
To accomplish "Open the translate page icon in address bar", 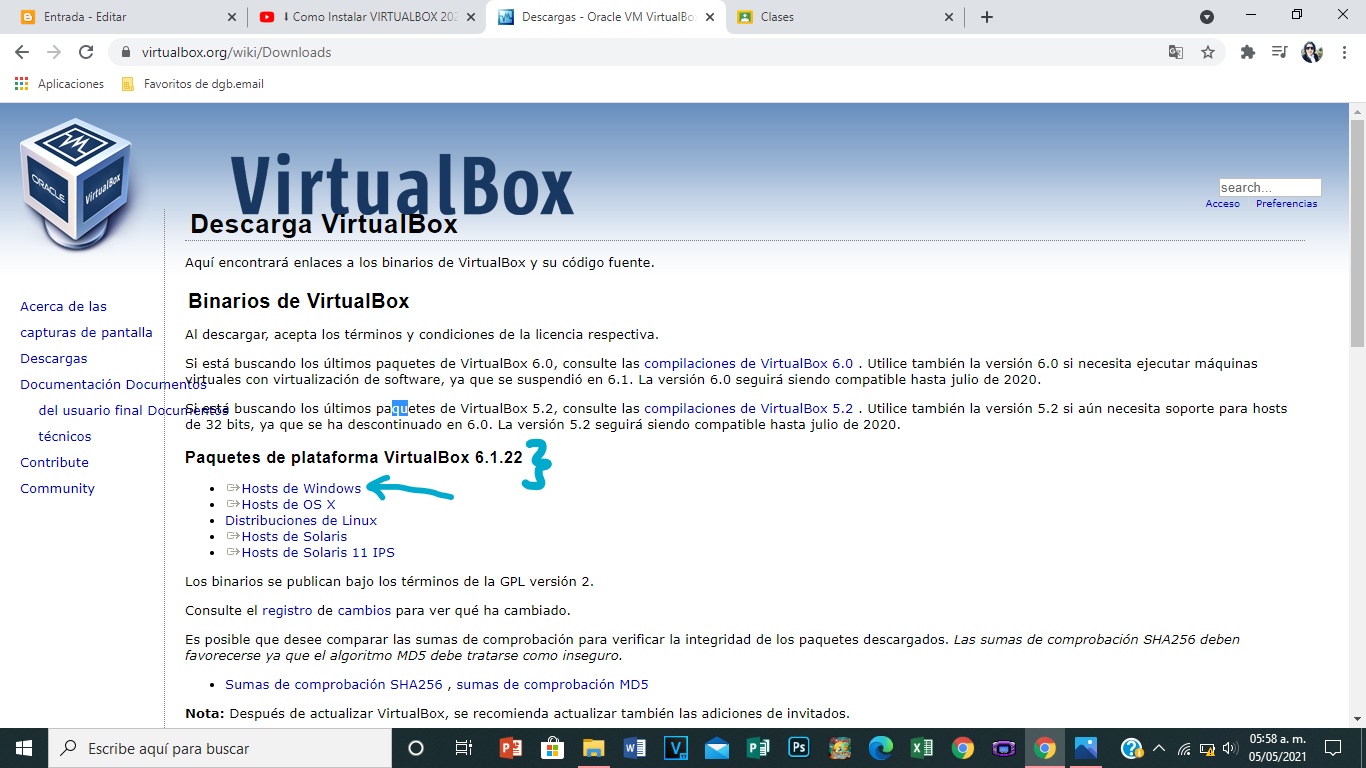I will (1176, 51).
